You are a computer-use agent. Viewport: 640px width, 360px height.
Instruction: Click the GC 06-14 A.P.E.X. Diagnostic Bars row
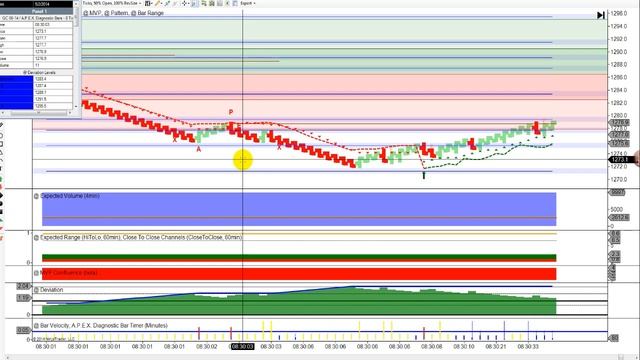(36, 18)
